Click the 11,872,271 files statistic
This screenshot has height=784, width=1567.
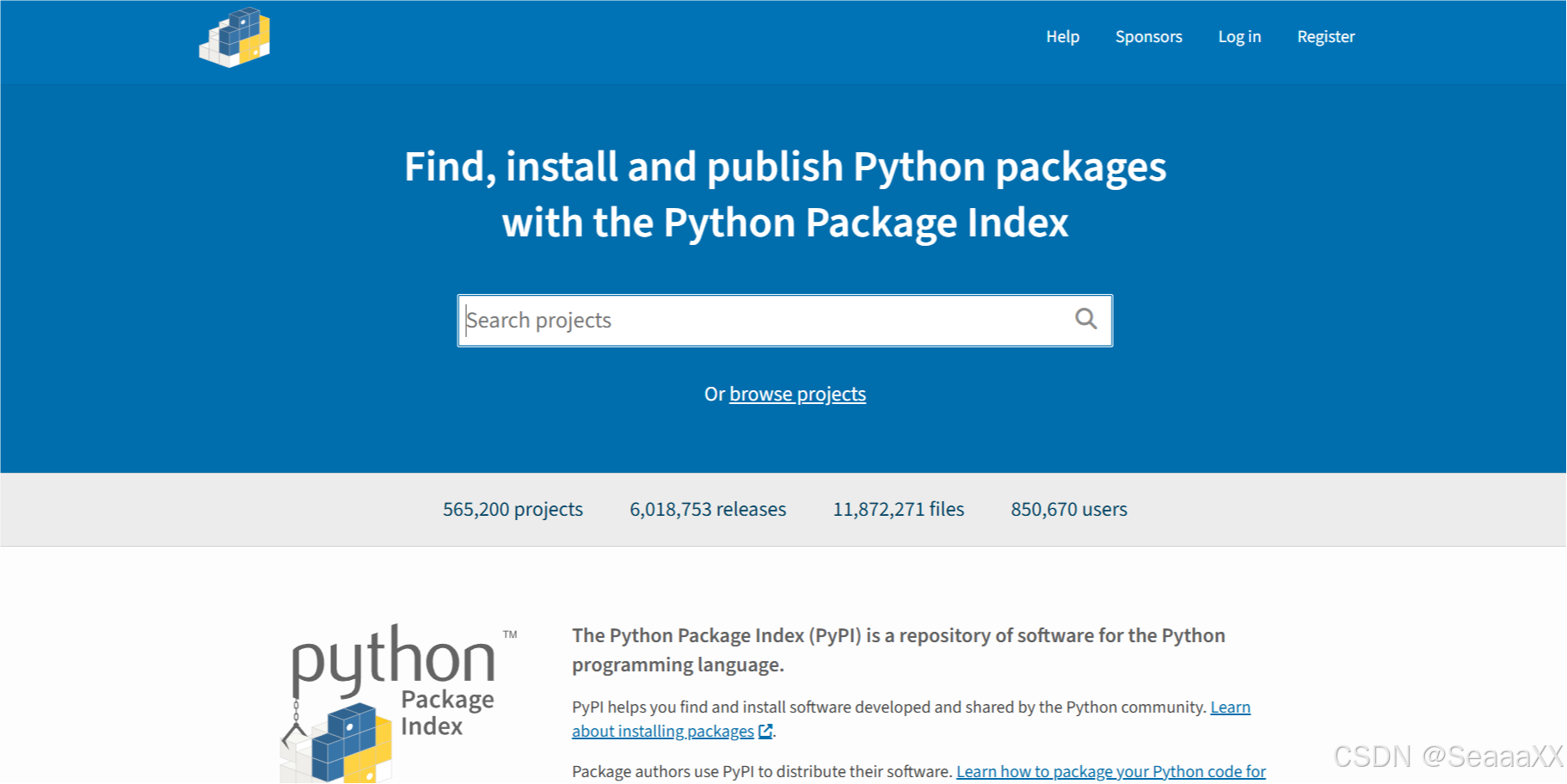tap(898, 509)
